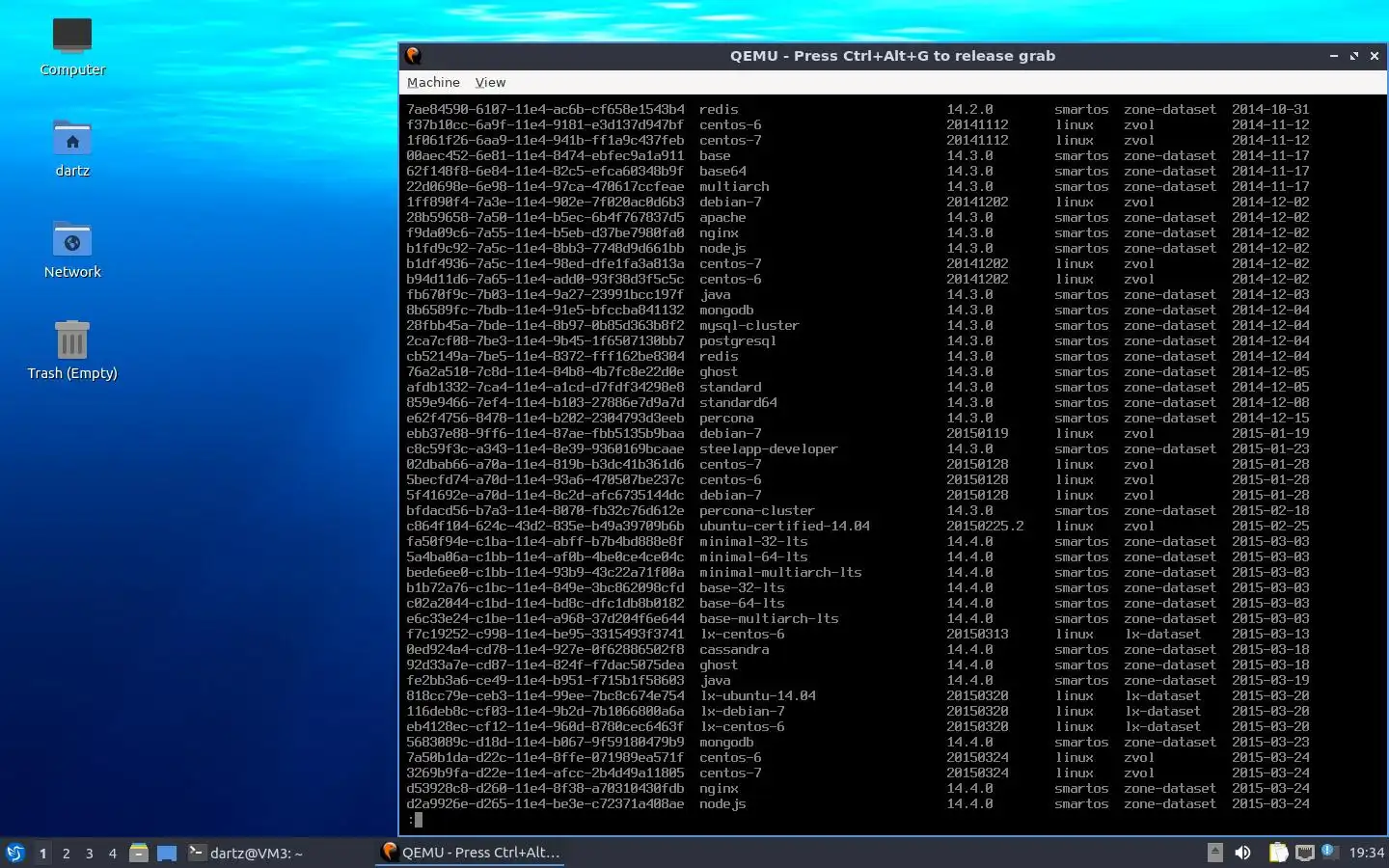The height and width of the screenshot is (868, 1389).
Task: Click the 'postgresql' image name
Action: 738,340
